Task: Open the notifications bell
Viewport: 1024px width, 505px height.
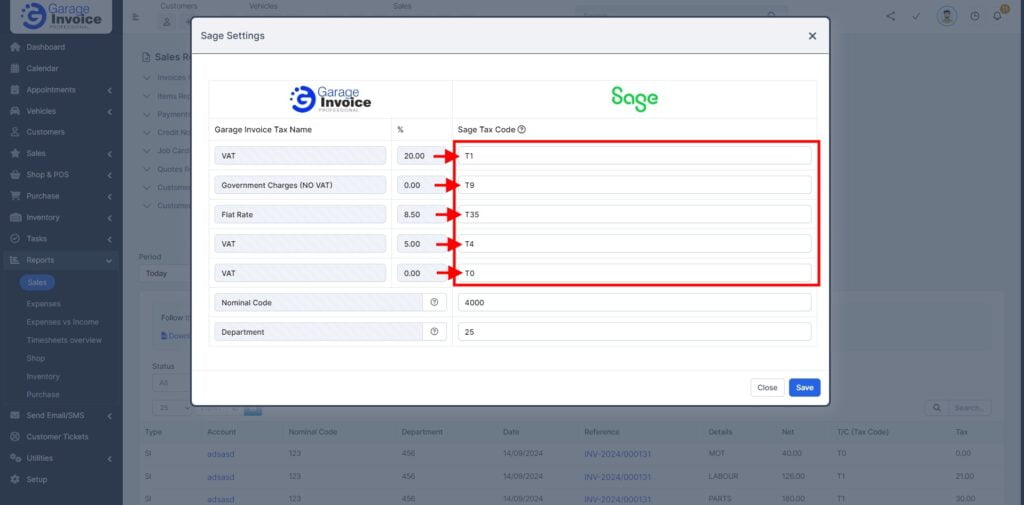Action: [997, 16]
